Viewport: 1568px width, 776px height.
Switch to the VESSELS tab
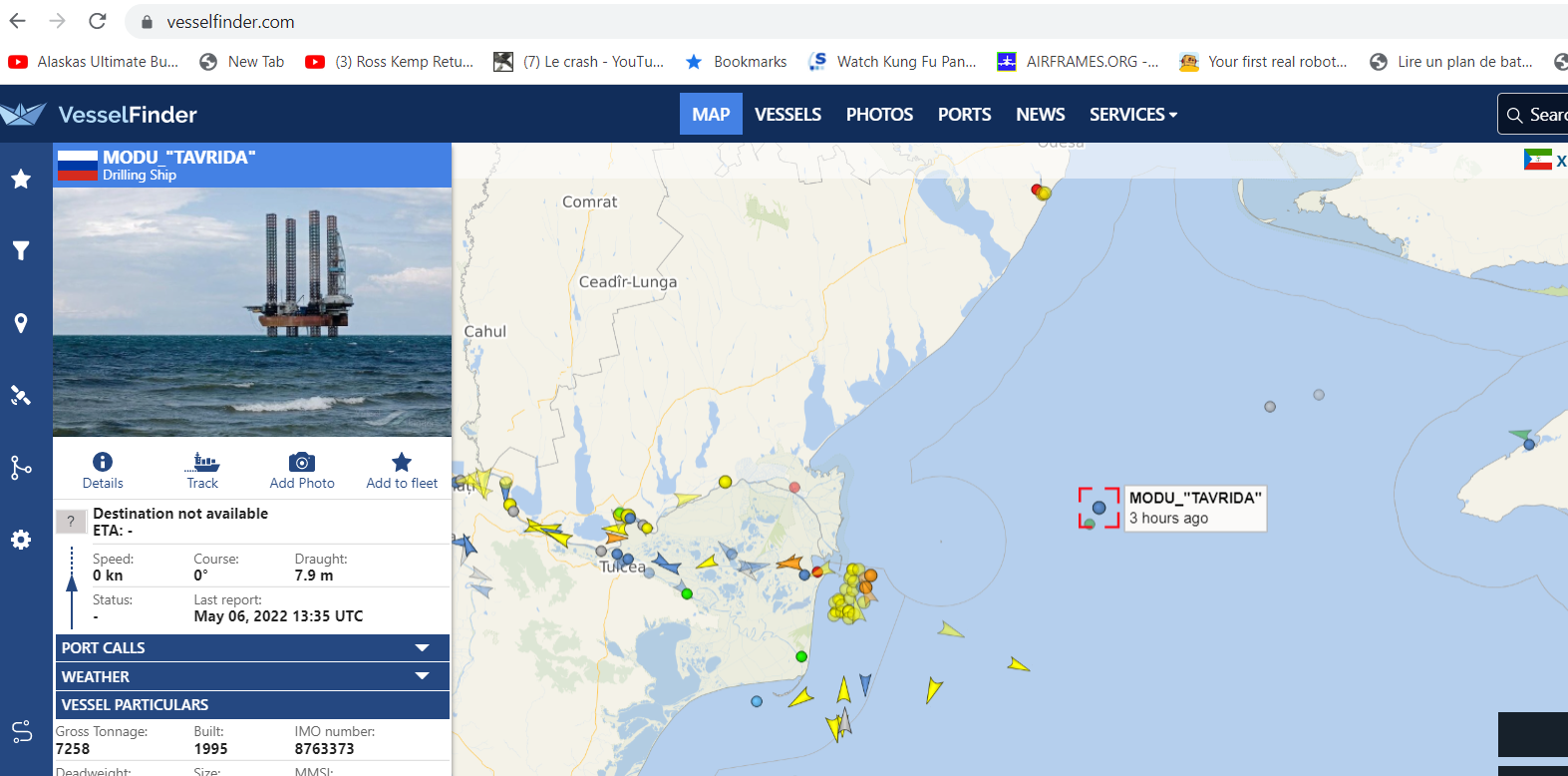(x=787, y=115)
